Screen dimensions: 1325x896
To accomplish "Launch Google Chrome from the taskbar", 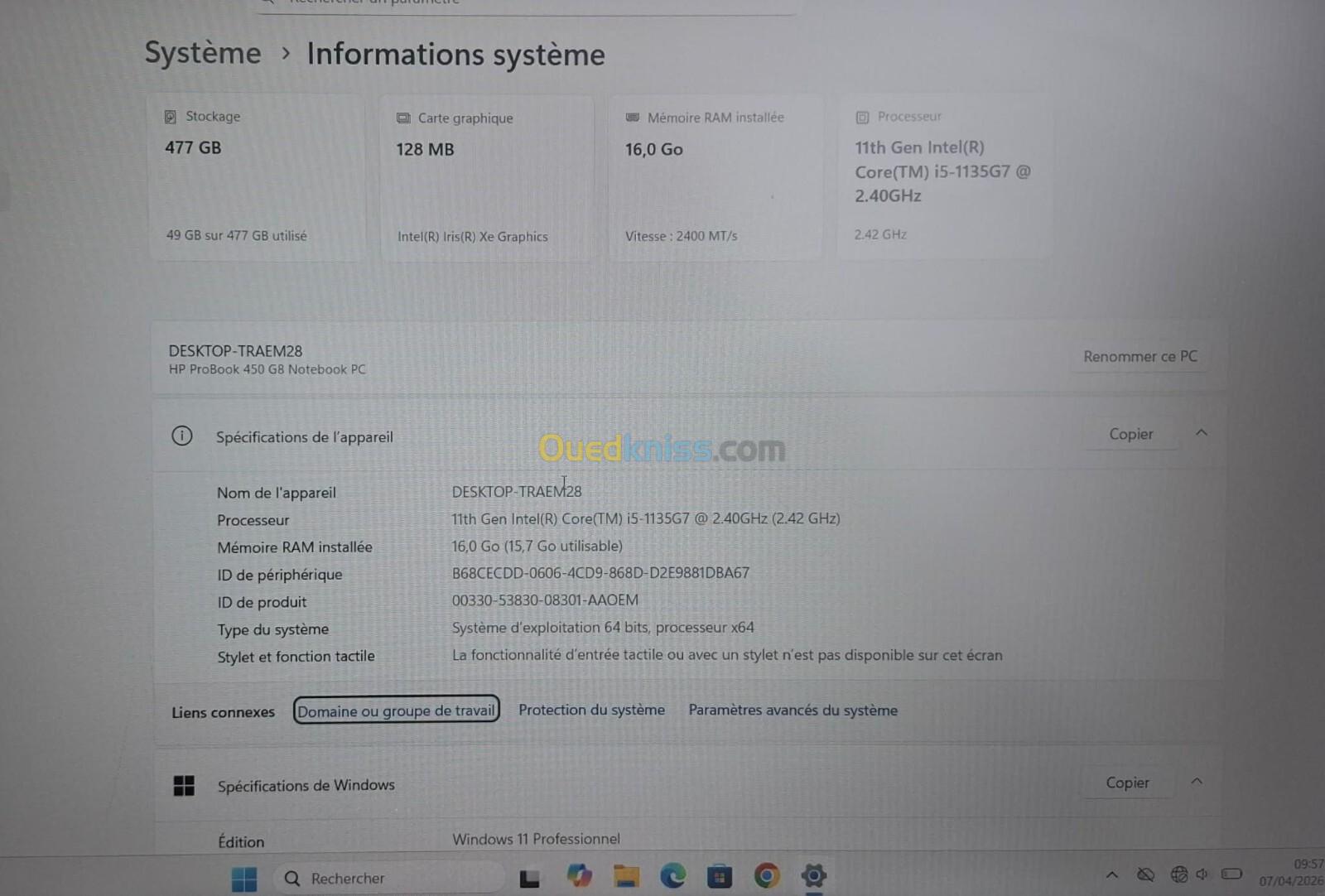I will [x=767, y=875].
